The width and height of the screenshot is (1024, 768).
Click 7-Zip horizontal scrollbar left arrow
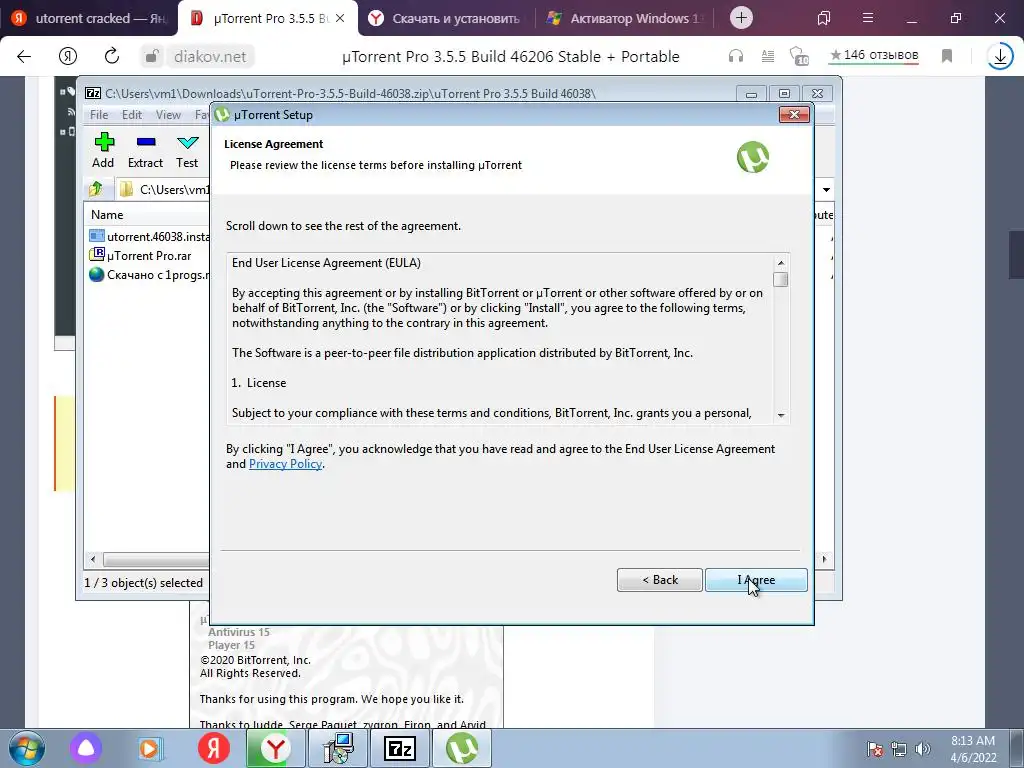point(93,560)
